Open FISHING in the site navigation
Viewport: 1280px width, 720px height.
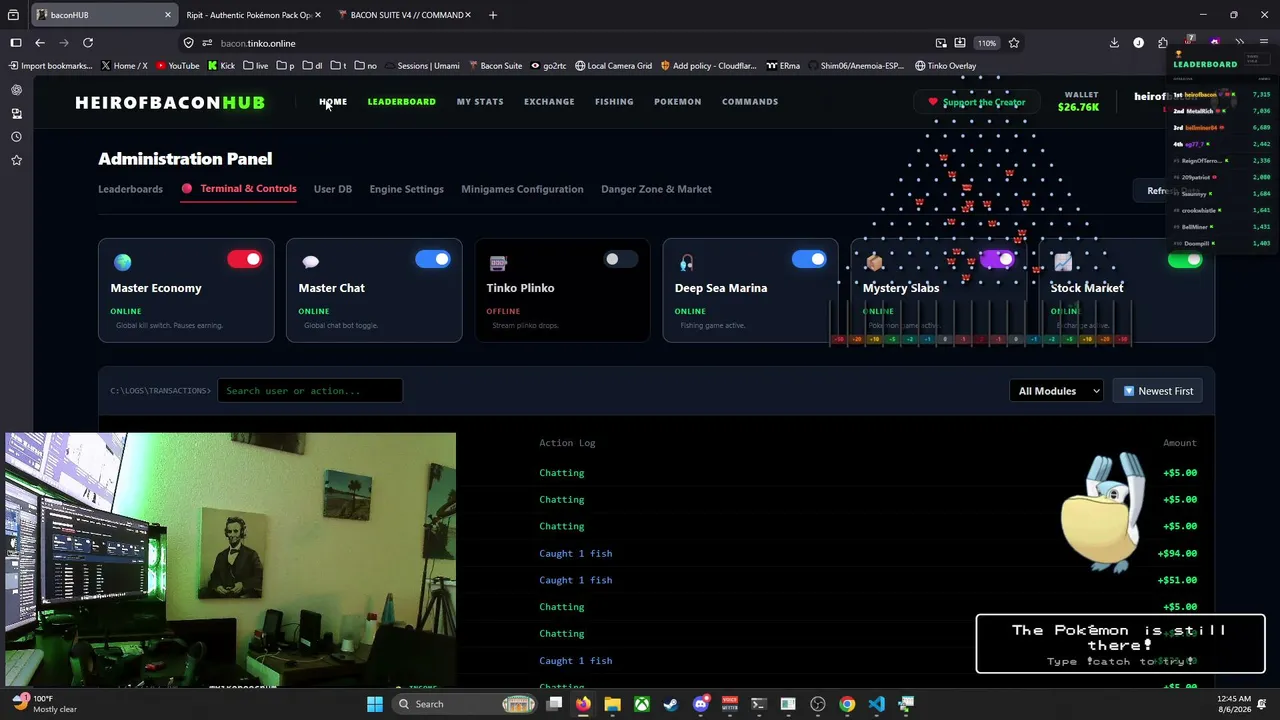[614, 101]
